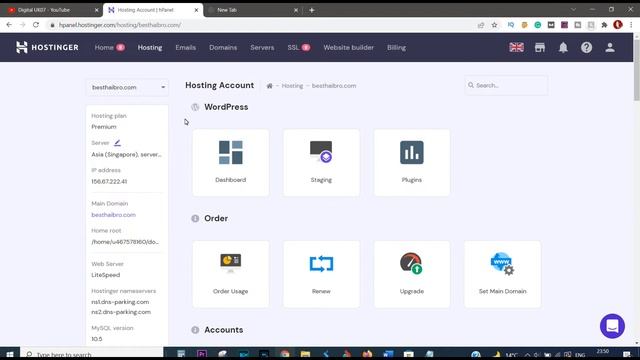Screen dimensions: 640x360
Task: Close the Hosting Account hPanel tab
Action: pos(196,10)
